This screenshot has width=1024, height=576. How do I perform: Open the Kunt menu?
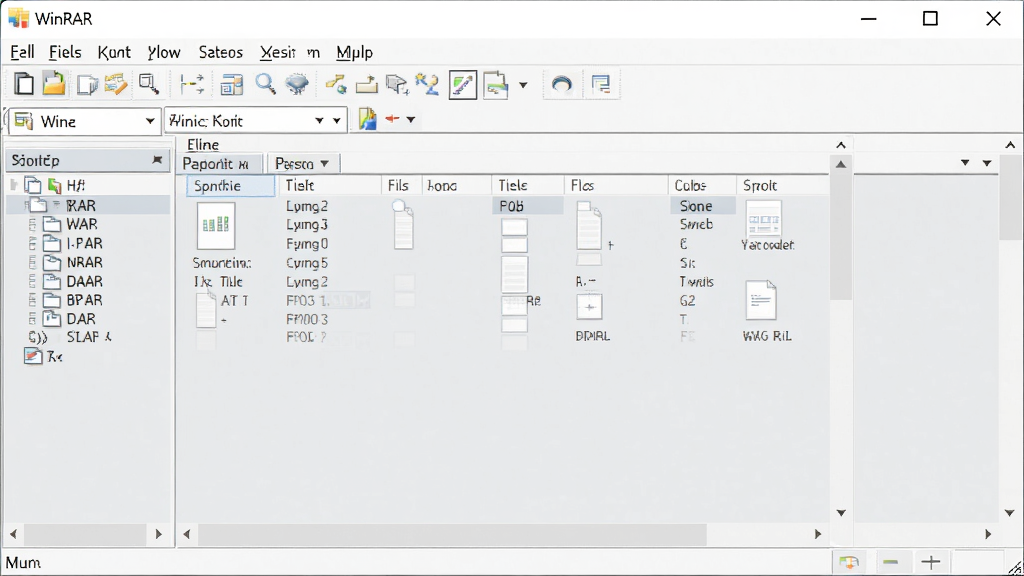point(114,52)
